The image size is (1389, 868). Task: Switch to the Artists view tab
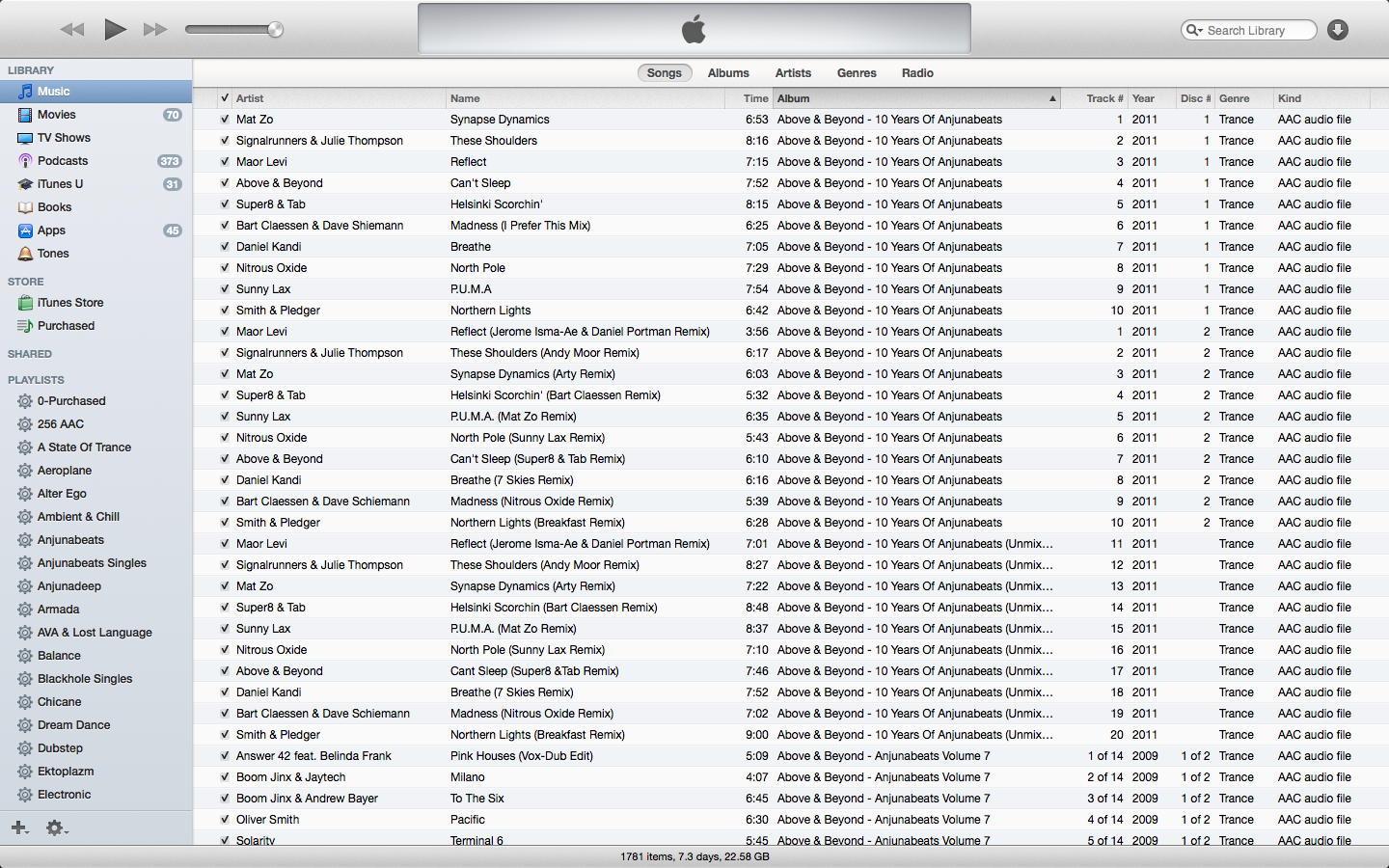tap(793, 73)
